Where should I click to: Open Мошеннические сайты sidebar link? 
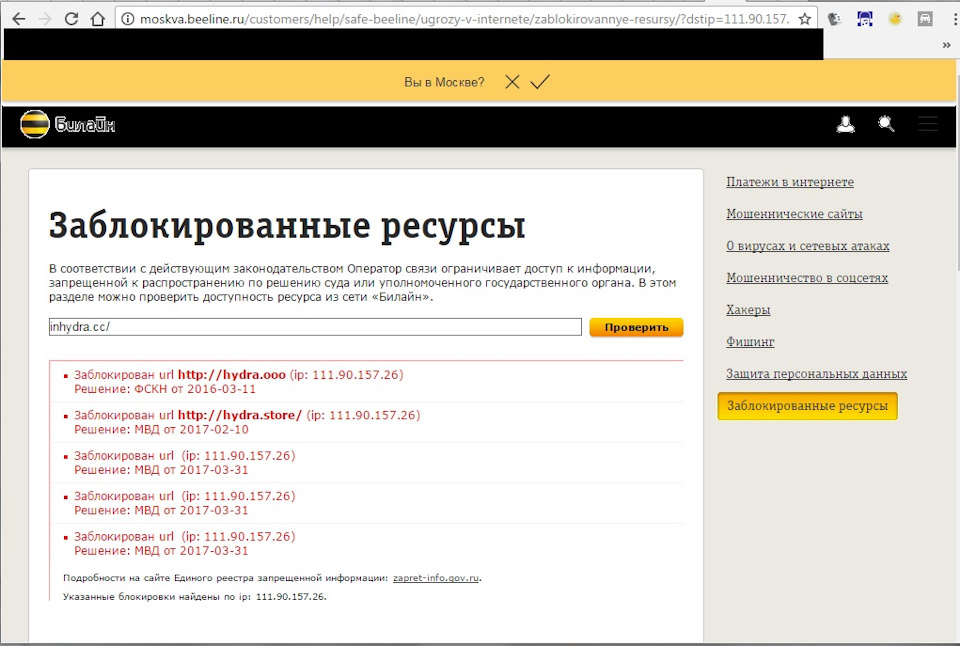pos(794,214)
